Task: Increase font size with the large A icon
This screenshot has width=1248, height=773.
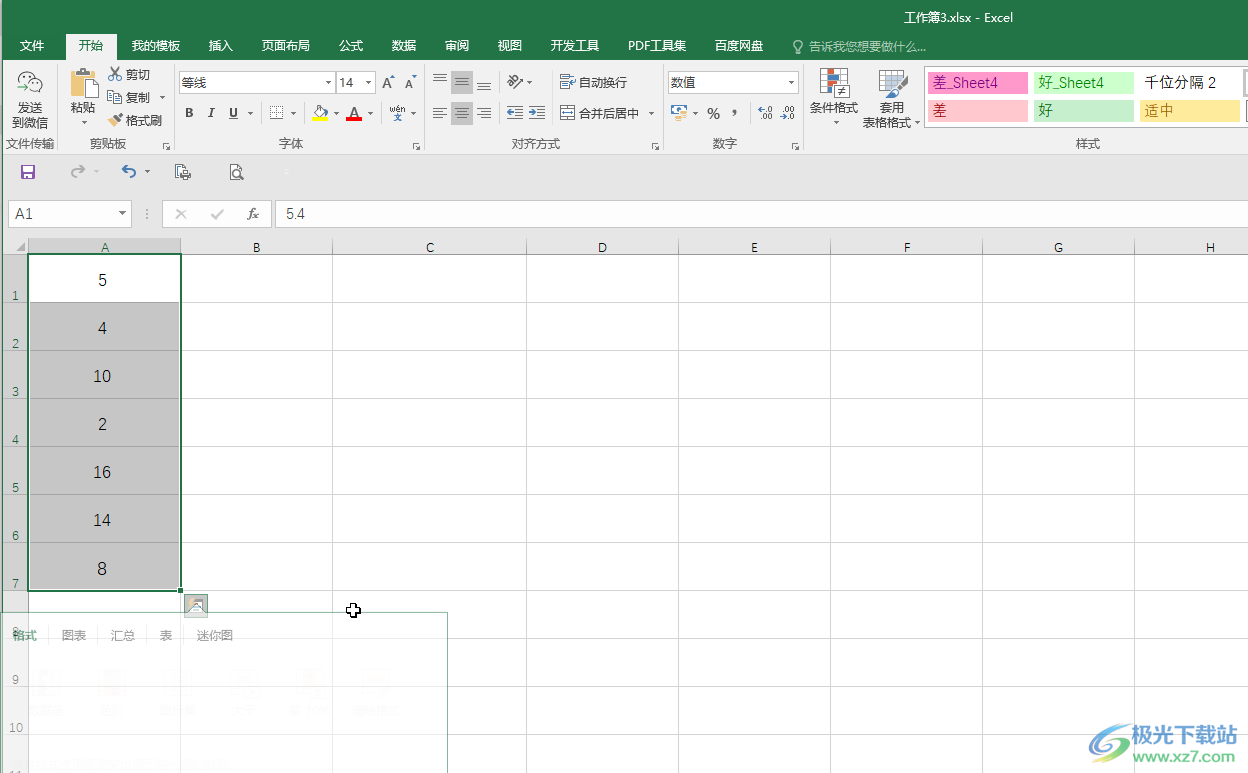Action: [x=388, y=83]
